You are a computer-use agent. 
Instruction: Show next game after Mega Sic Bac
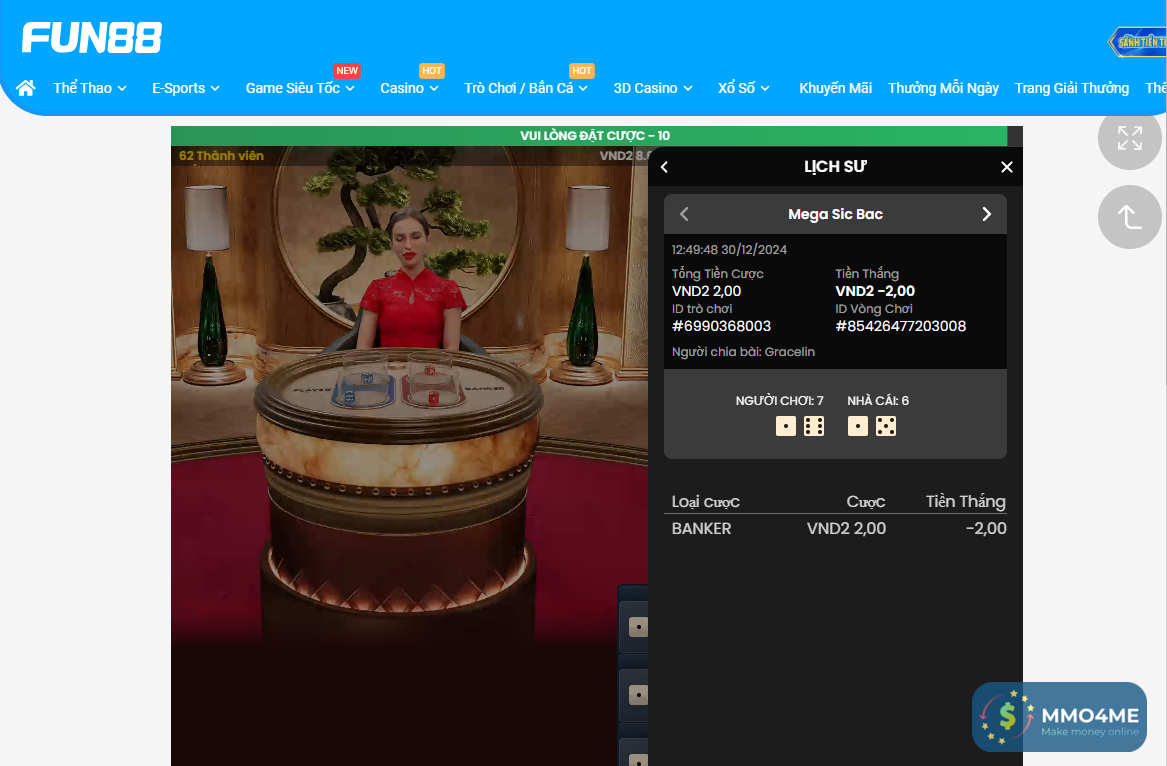pyautogui.click(x=986, y=214)
